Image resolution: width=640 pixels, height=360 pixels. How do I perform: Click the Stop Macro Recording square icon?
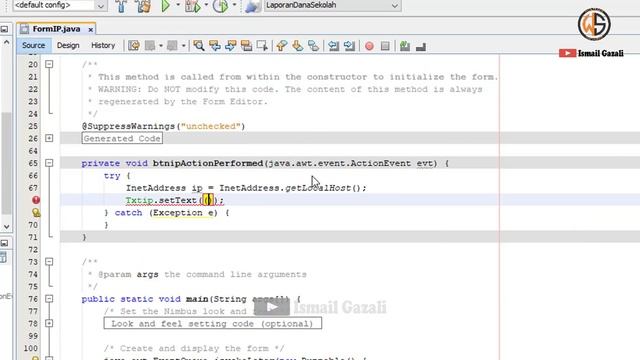pos(385,46)
